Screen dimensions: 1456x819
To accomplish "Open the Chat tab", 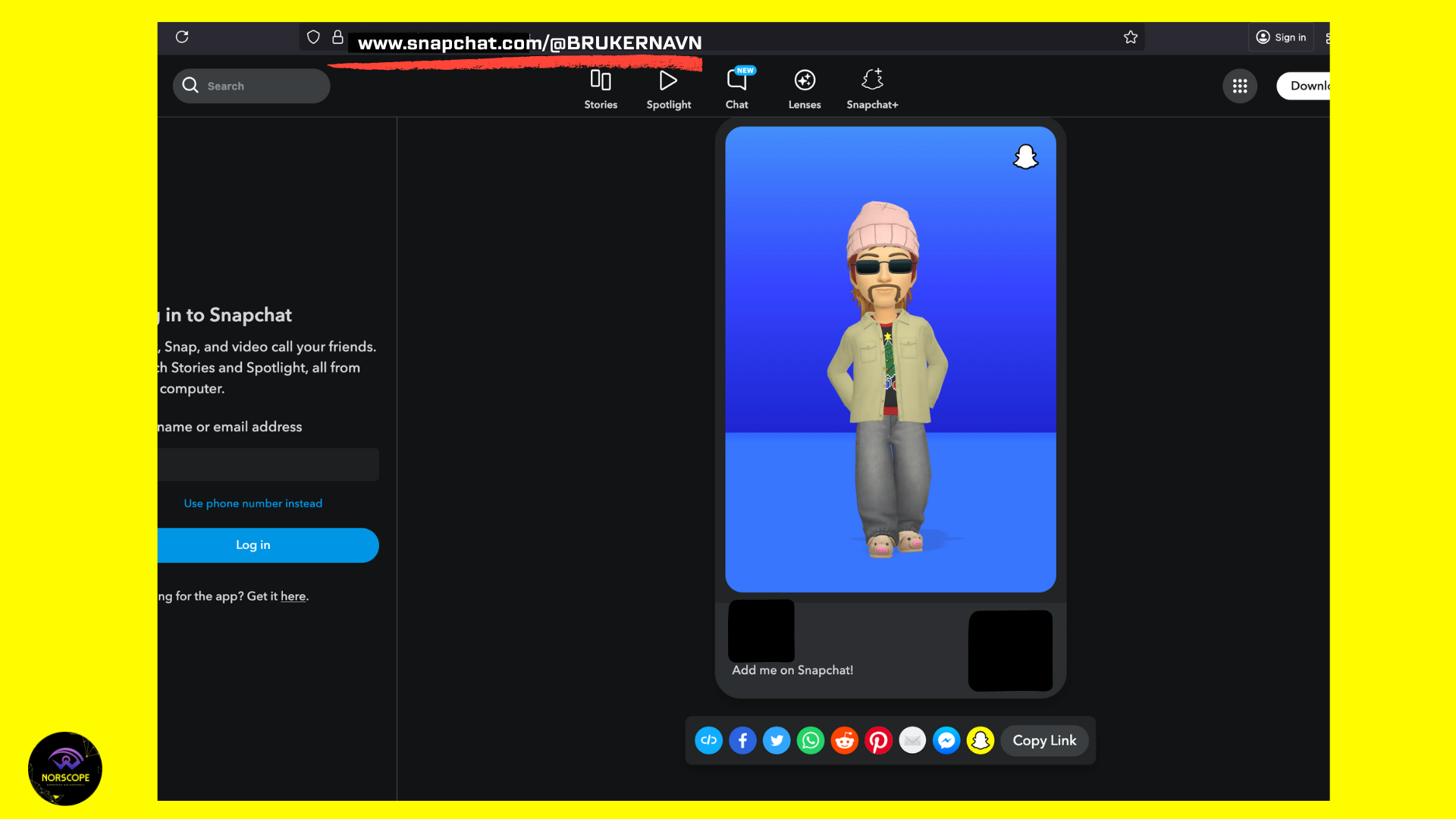I will pos(737,89).
